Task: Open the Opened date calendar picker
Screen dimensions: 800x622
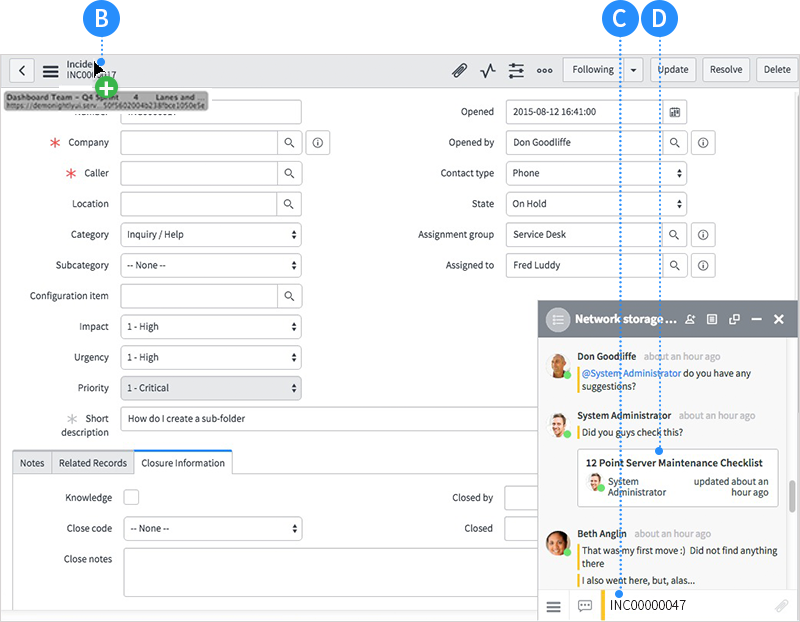Action: 675,111
